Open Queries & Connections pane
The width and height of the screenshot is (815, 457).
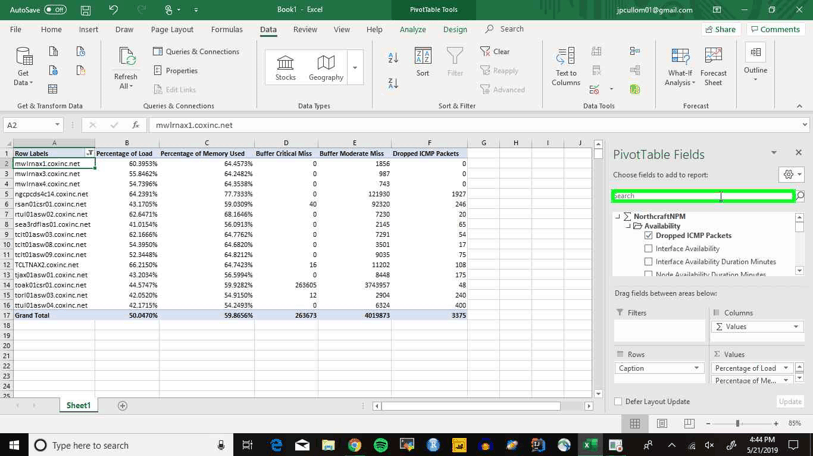[196, 51]
